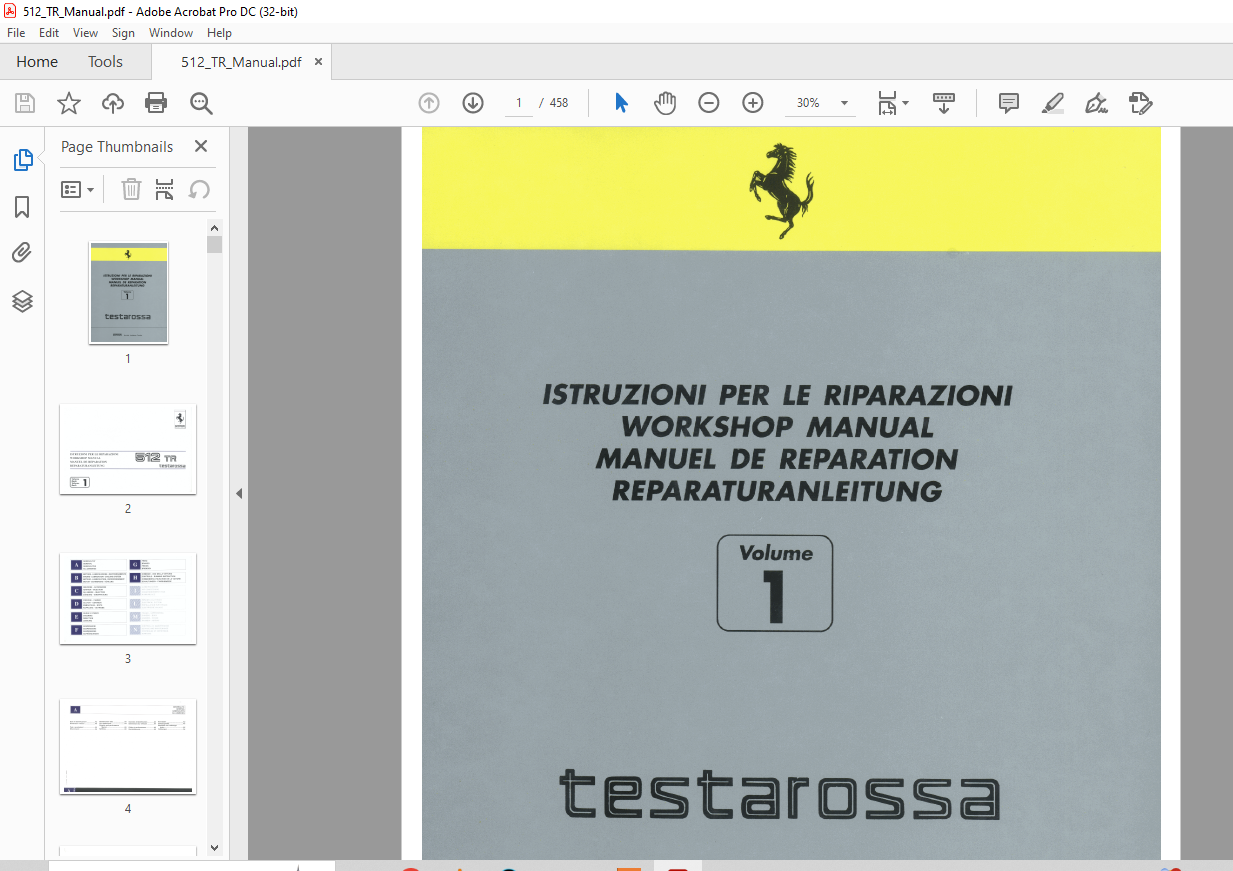The width and height of the screenshot is (1233, 871).
Task: Select the page 3 thumbnail
Action: coord(128,599)
